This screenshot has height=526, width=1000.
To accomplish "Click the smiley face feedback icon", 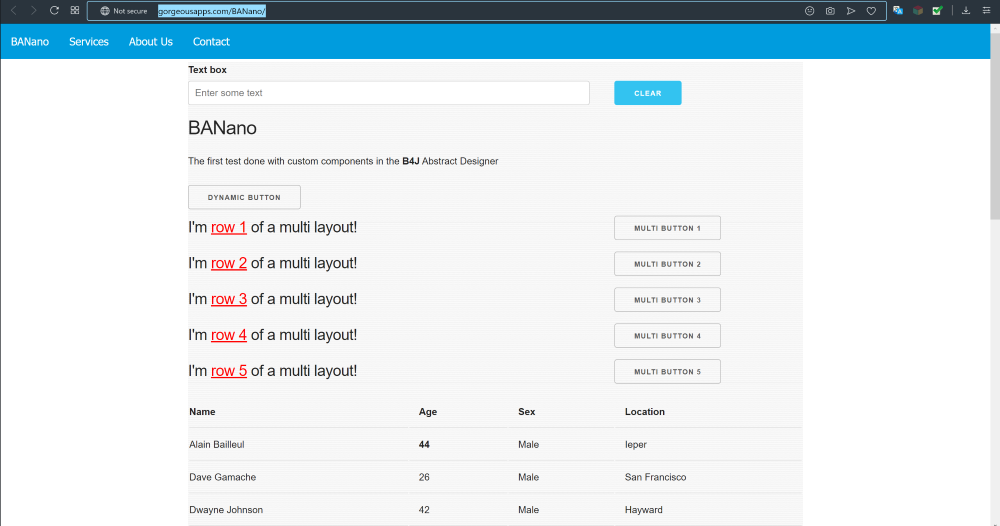I will pos(809,11).
